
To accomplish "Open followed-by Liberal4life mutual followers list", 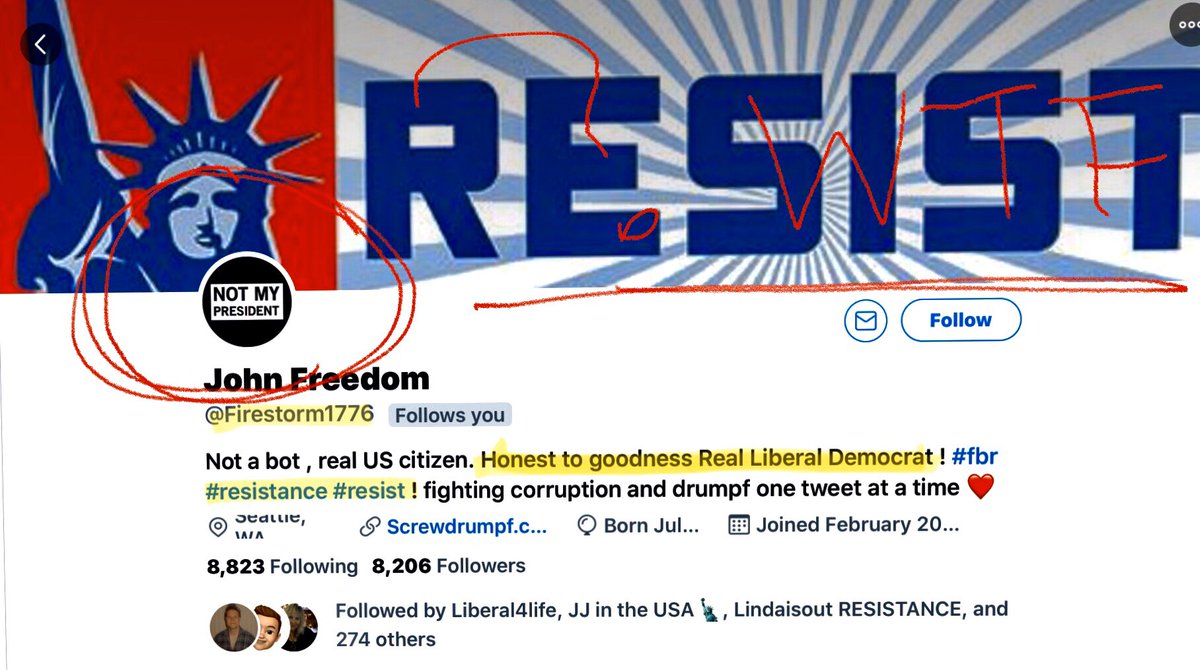I will pyautogui.click(x=671, y=624).
